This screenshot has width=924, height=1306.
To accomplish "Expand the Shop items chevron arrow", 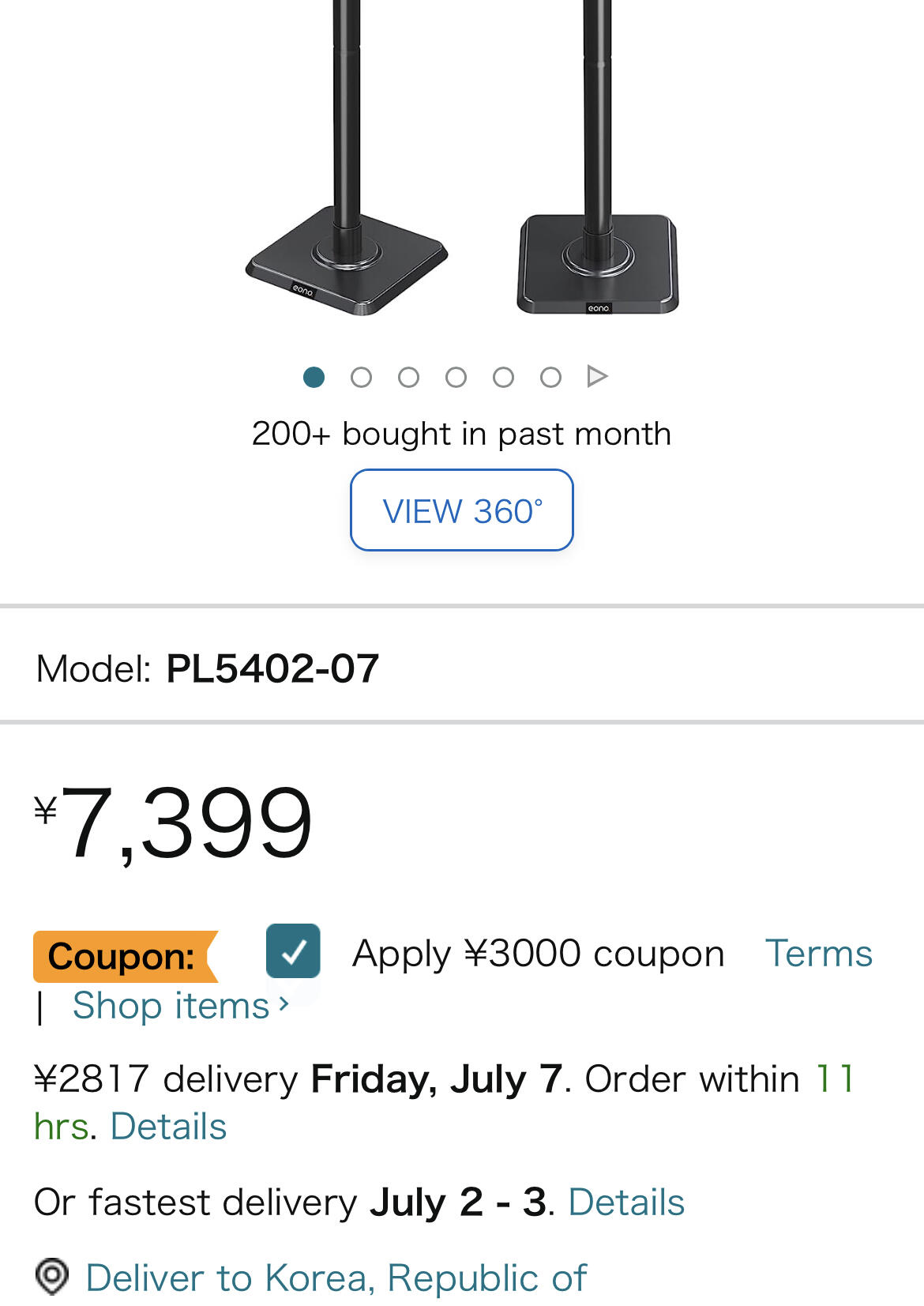I will coord(284,1004).
